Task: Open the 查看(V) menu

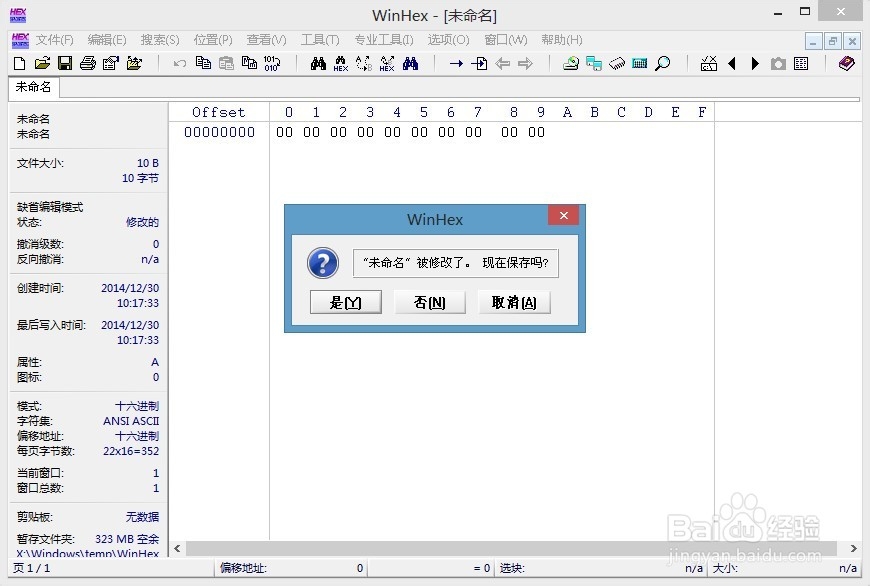Action: pyautogui.click(x=266, y=40)
